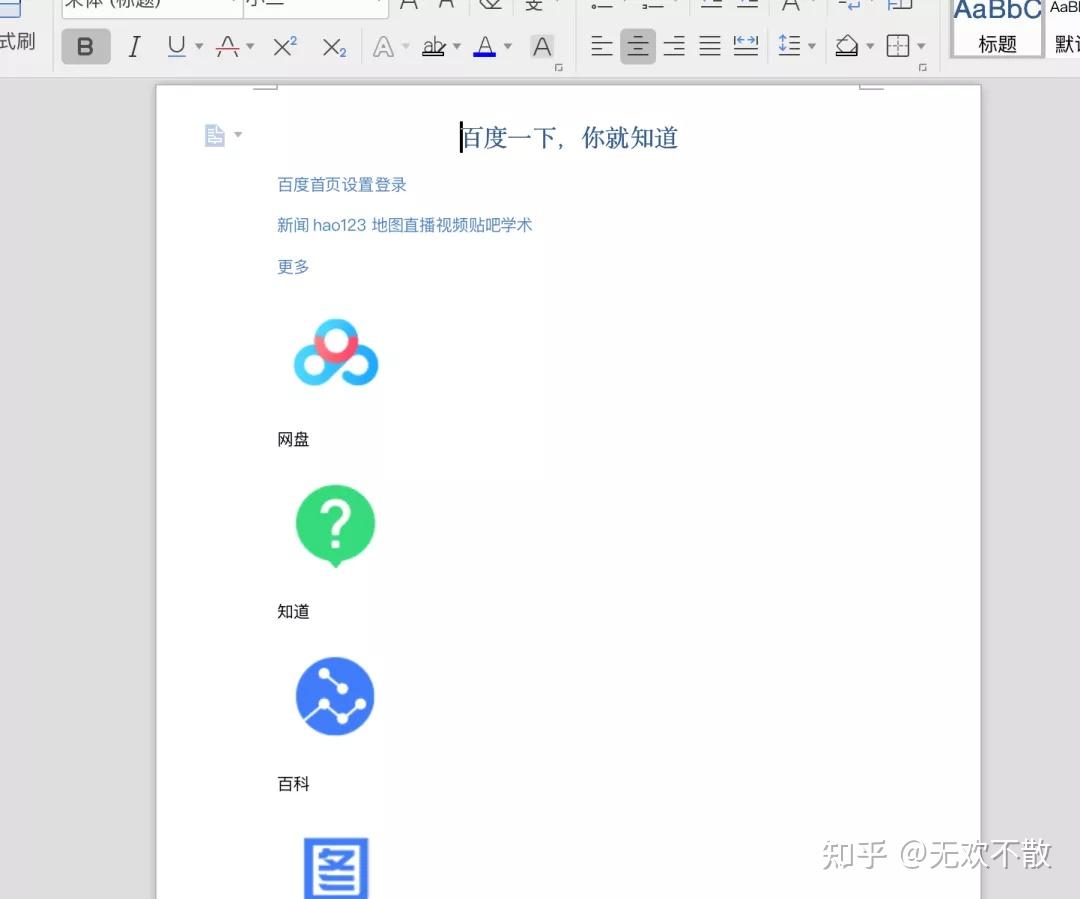Click the distributed alignment icon
The image size is (1080, 899).
coord(746,46)
